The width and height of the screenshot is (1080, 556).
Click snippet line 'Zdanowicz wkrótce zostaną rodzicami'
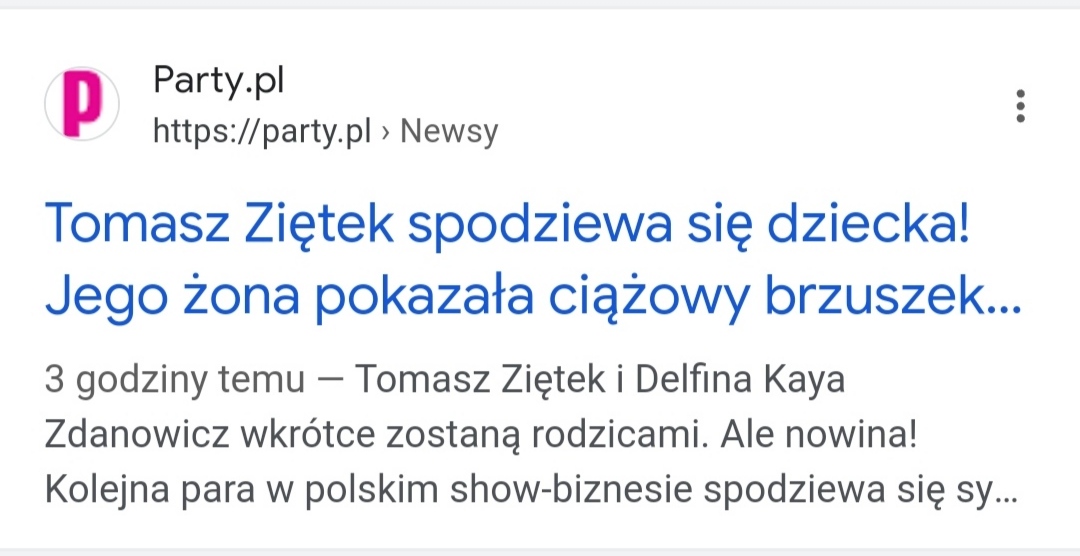pos(373,436)
